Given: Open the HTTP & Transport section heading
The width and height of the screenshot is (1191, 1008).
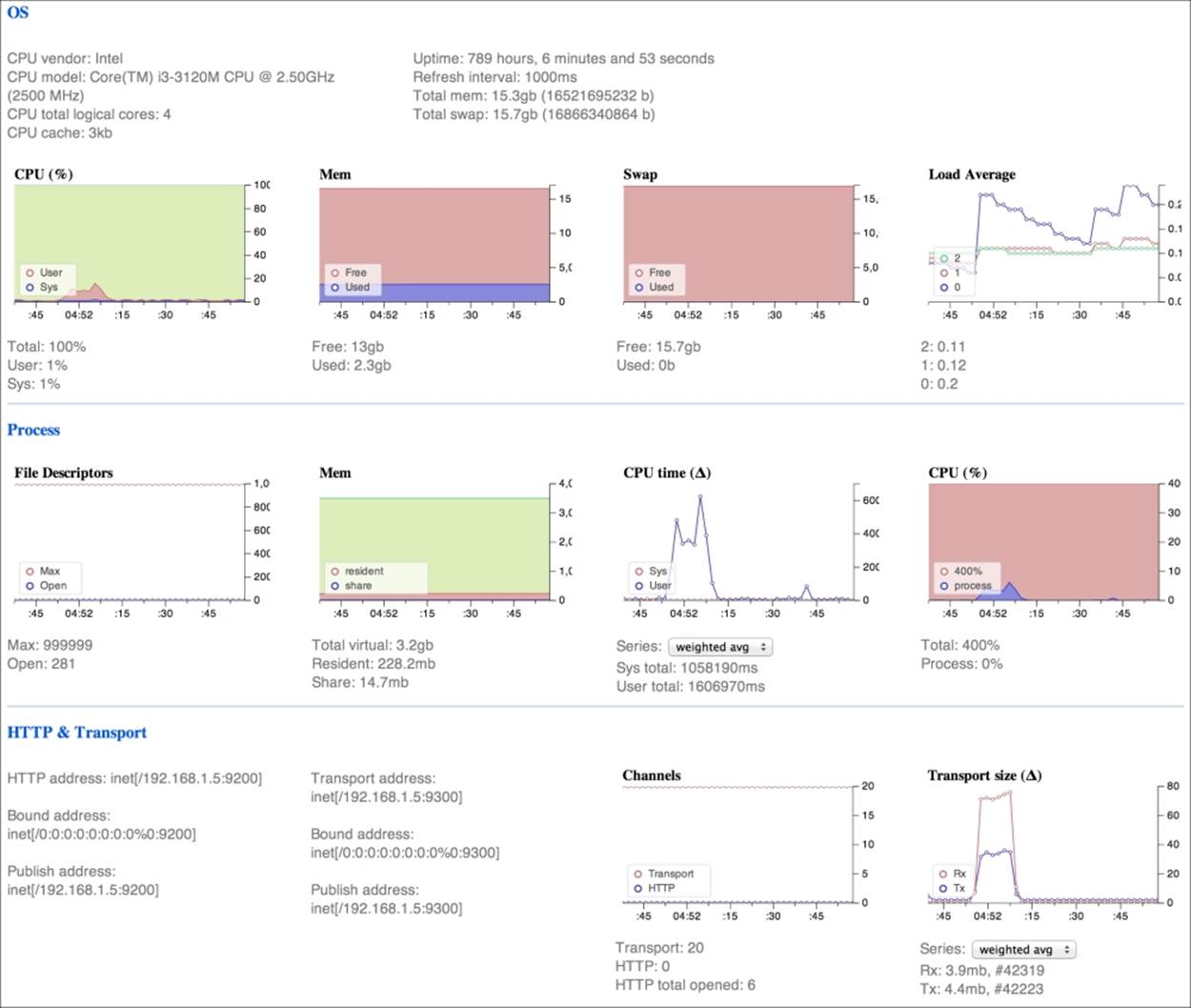Looking at the screenshot, I should pos(77,733).
